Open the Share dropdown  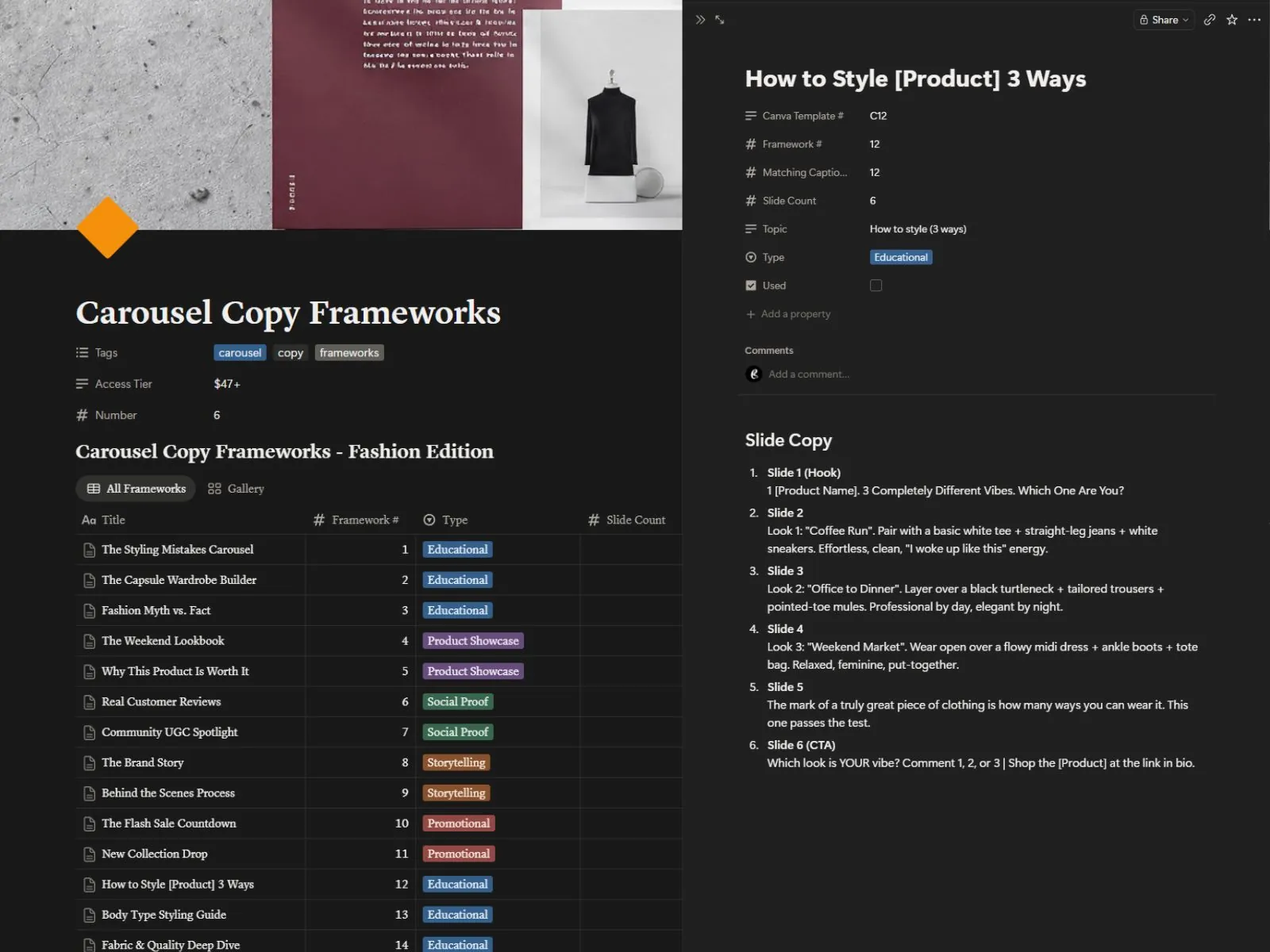click(x=1164, y=20)
